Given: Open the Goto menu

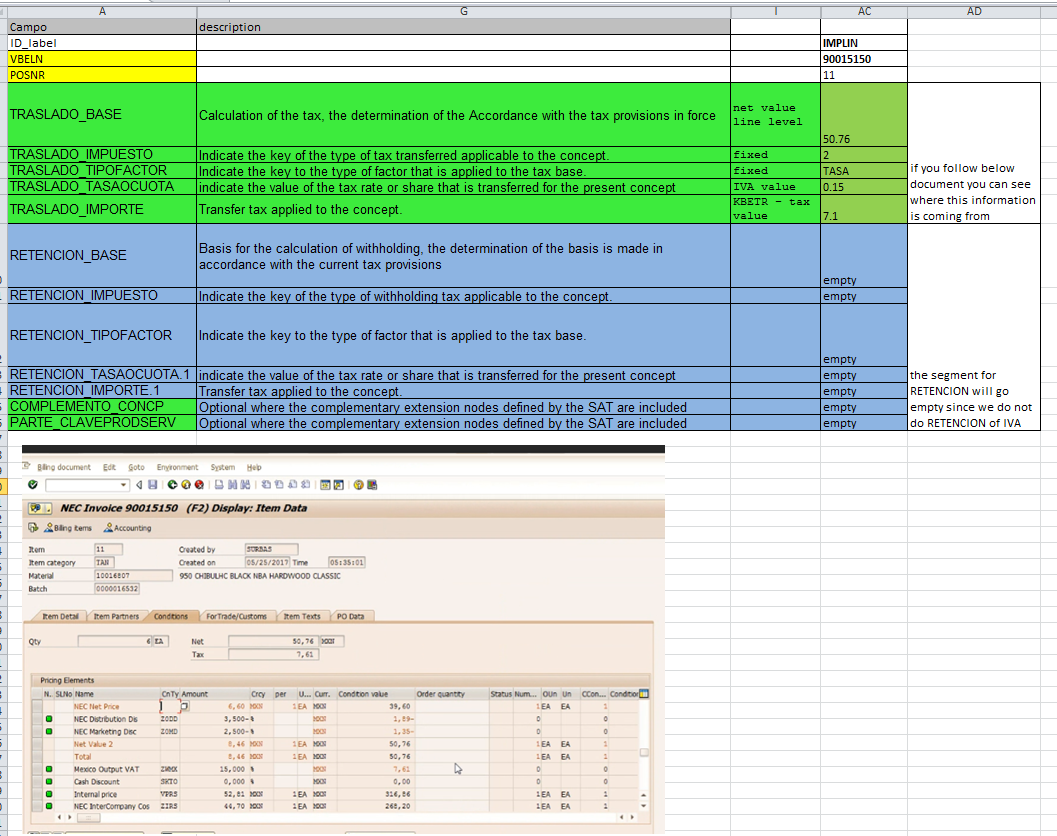Looking at the screenshot, I should (136, 467).
